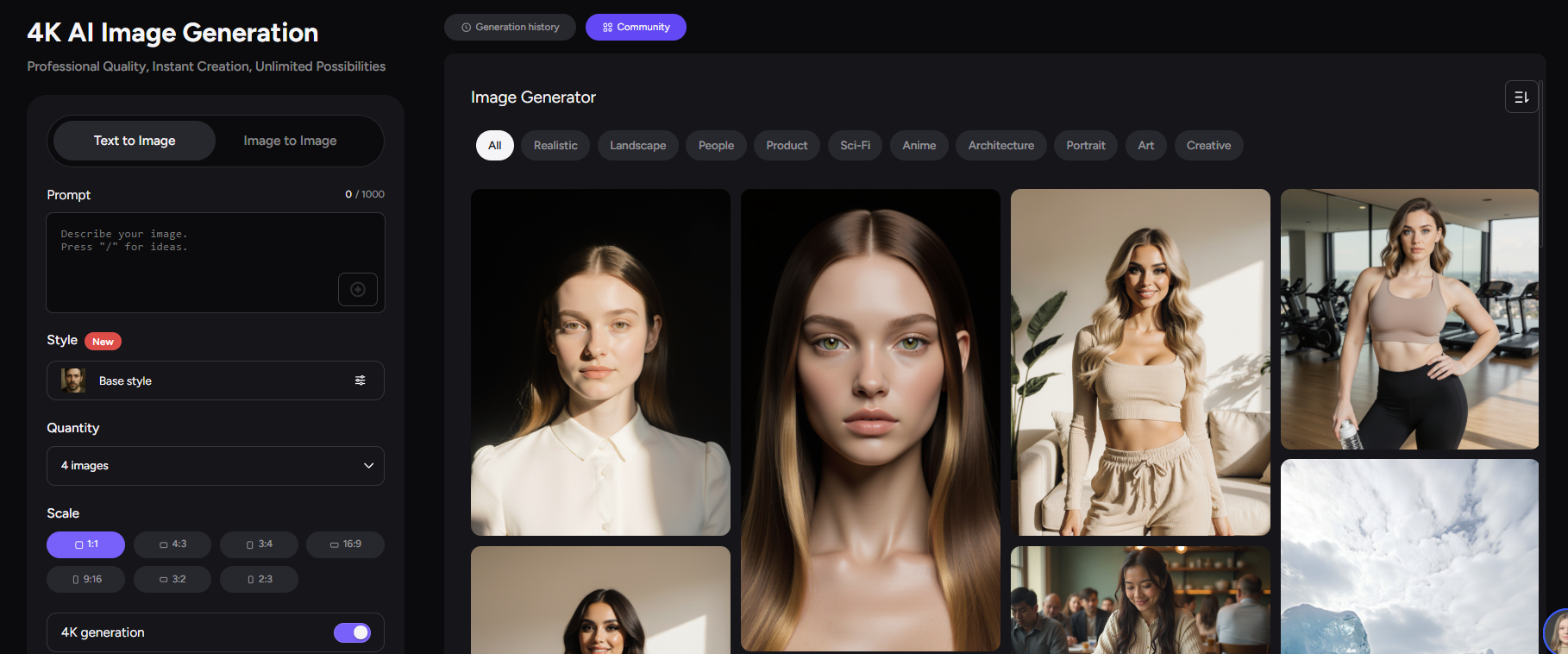This screenshot has height=654, width=1568.
Task: Select the 3:2 scale option
Action: point(172,579)
